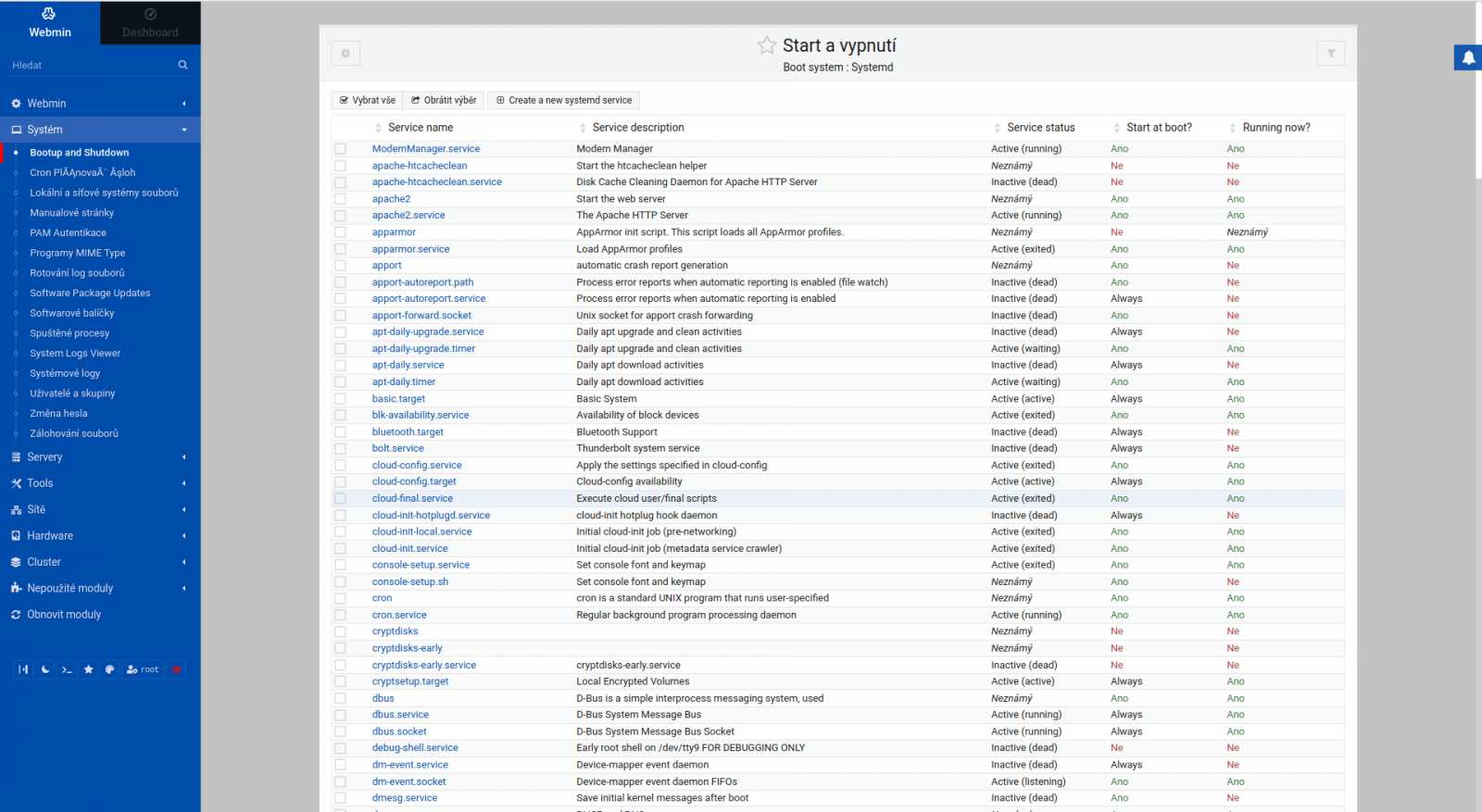Screen dimensions: 1482x812
Task: Click the module config gear icon
Action: pos(345,54)
